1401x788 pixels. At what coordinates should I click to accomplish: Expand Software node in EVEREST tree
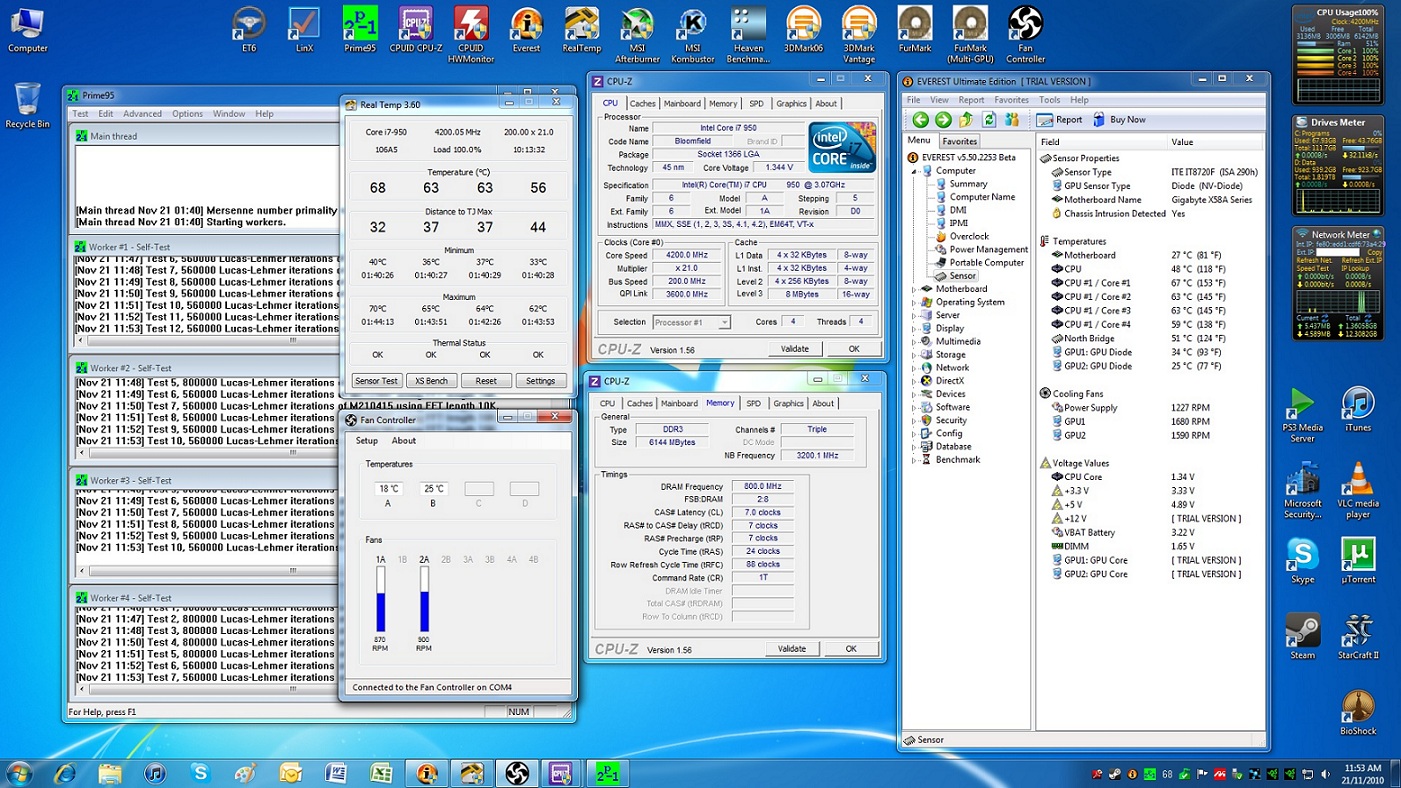point(914,407)
